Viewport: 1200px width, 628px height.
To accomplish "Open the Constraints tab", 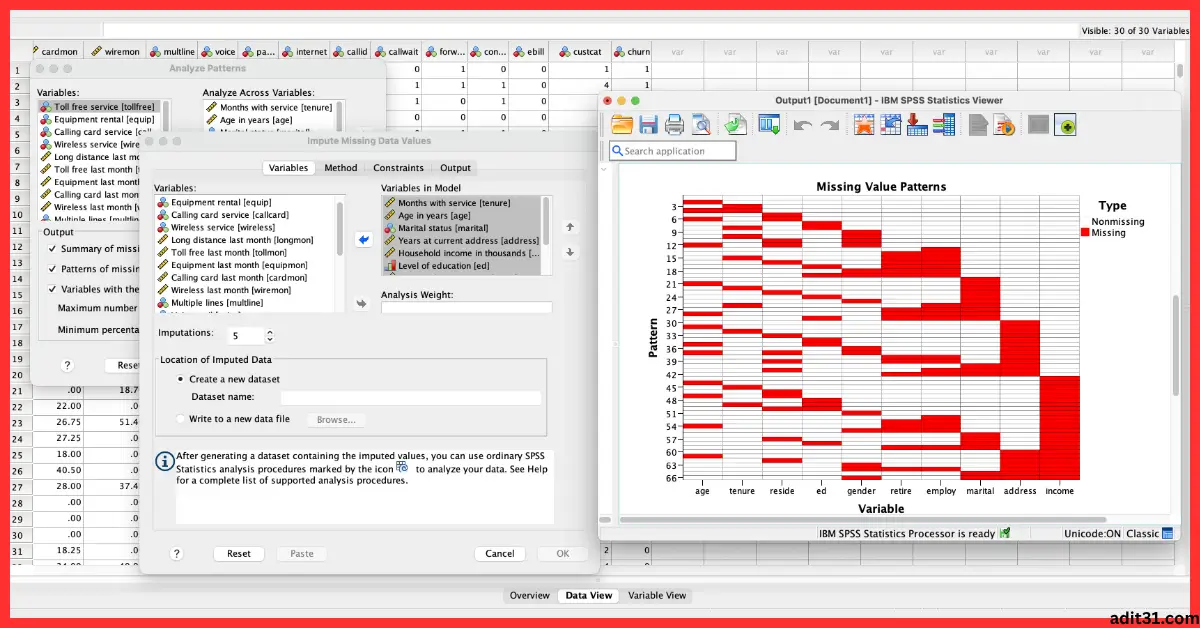I will [398, 168].
